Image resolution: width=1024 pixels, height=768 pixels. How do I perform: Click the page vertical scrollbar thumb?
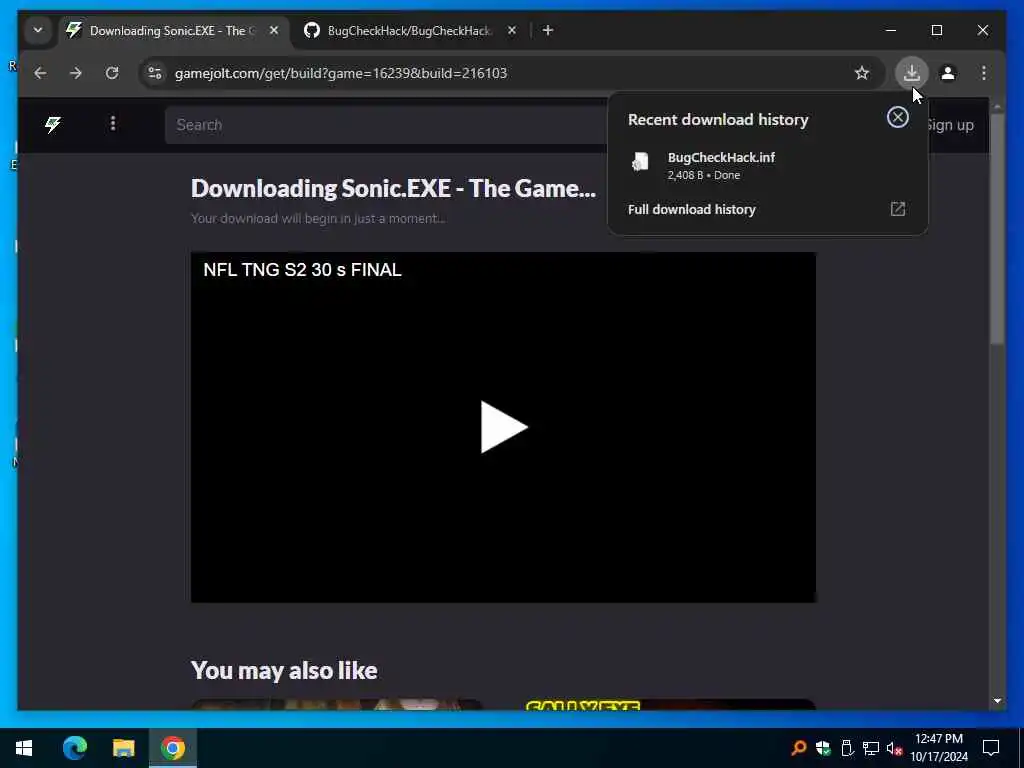coord(997,229)
